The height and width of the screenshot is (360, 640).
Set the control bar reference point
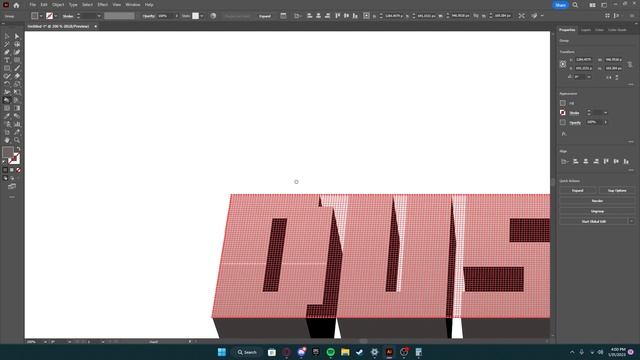click(366, 16)
